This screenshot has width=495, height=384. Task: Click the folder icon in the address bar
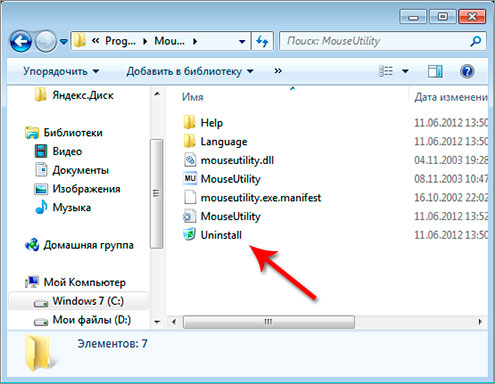80,41
